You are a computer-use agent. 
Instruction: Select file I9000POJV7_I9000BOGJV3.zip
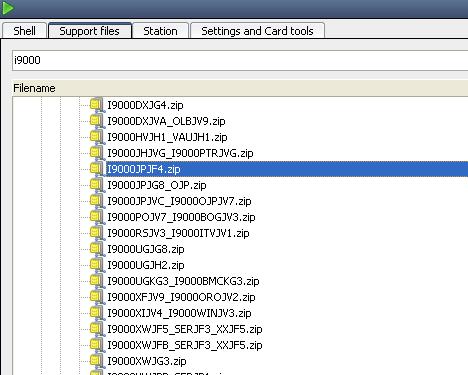[x=181, y=217]
